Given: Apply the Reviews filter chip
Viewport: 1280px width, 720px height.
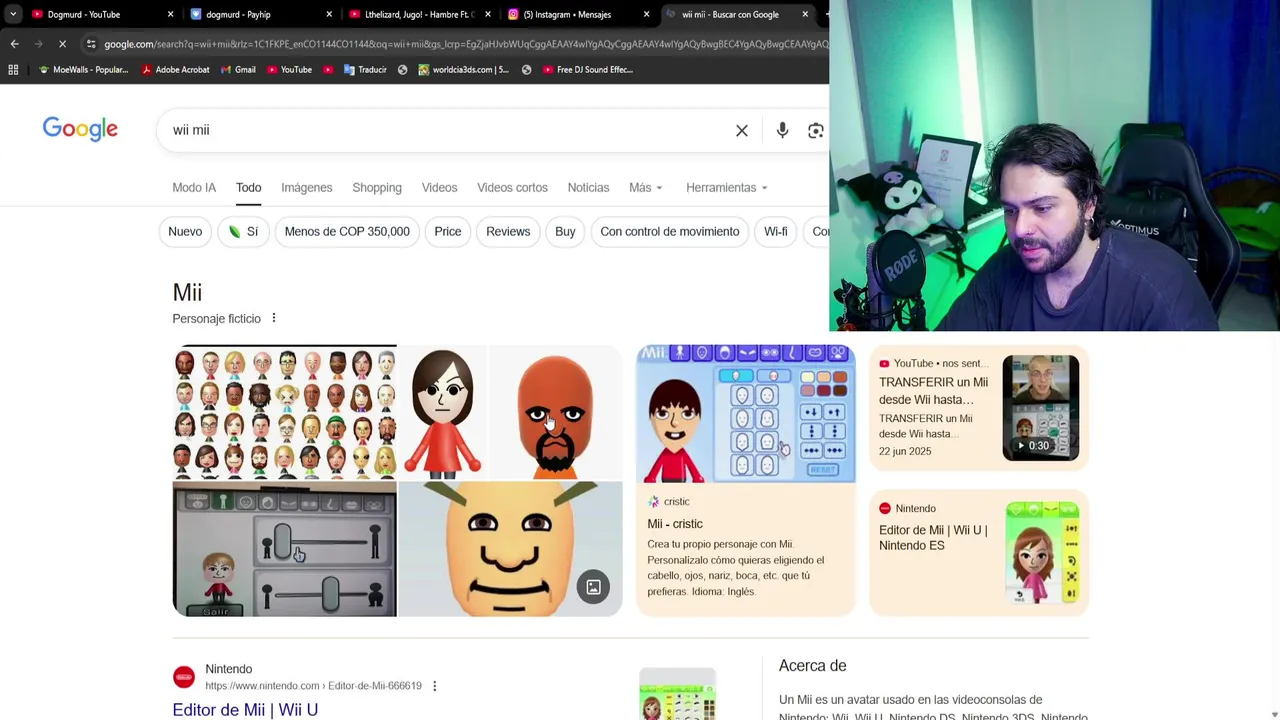Looking at the screenshot, I should click(508, 232).
